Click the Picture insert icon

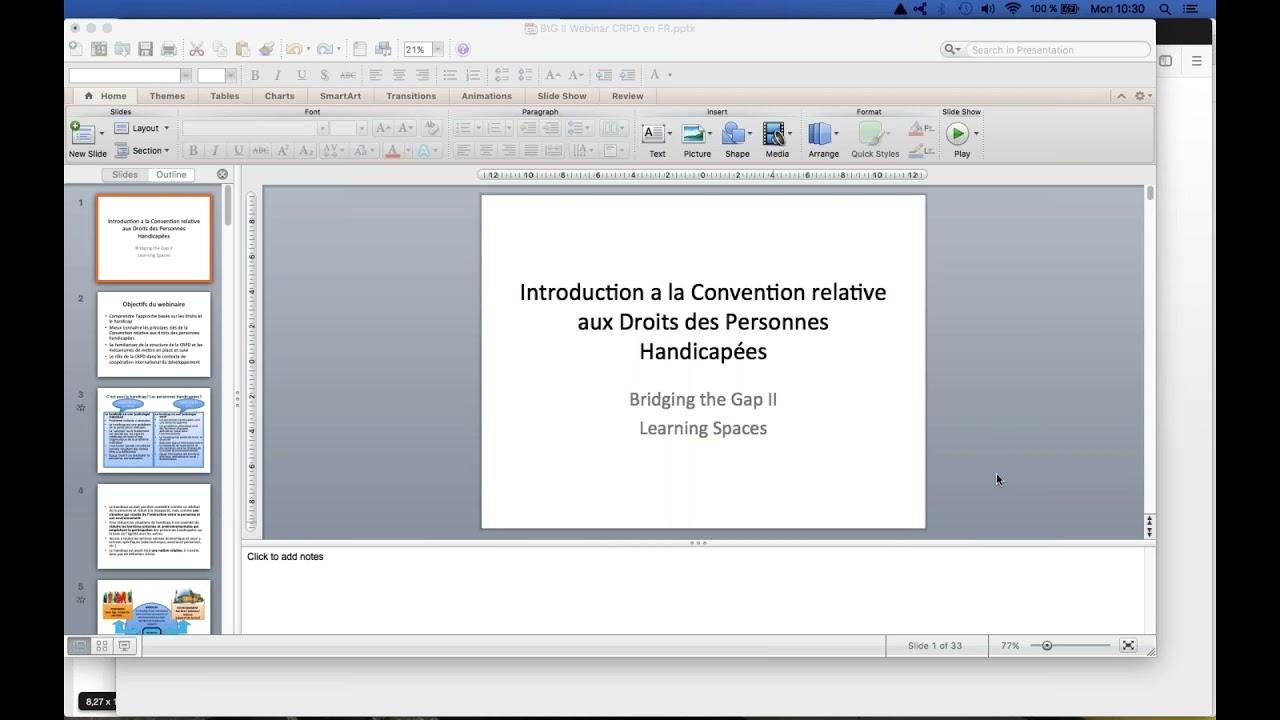click(x=693, y=133)
